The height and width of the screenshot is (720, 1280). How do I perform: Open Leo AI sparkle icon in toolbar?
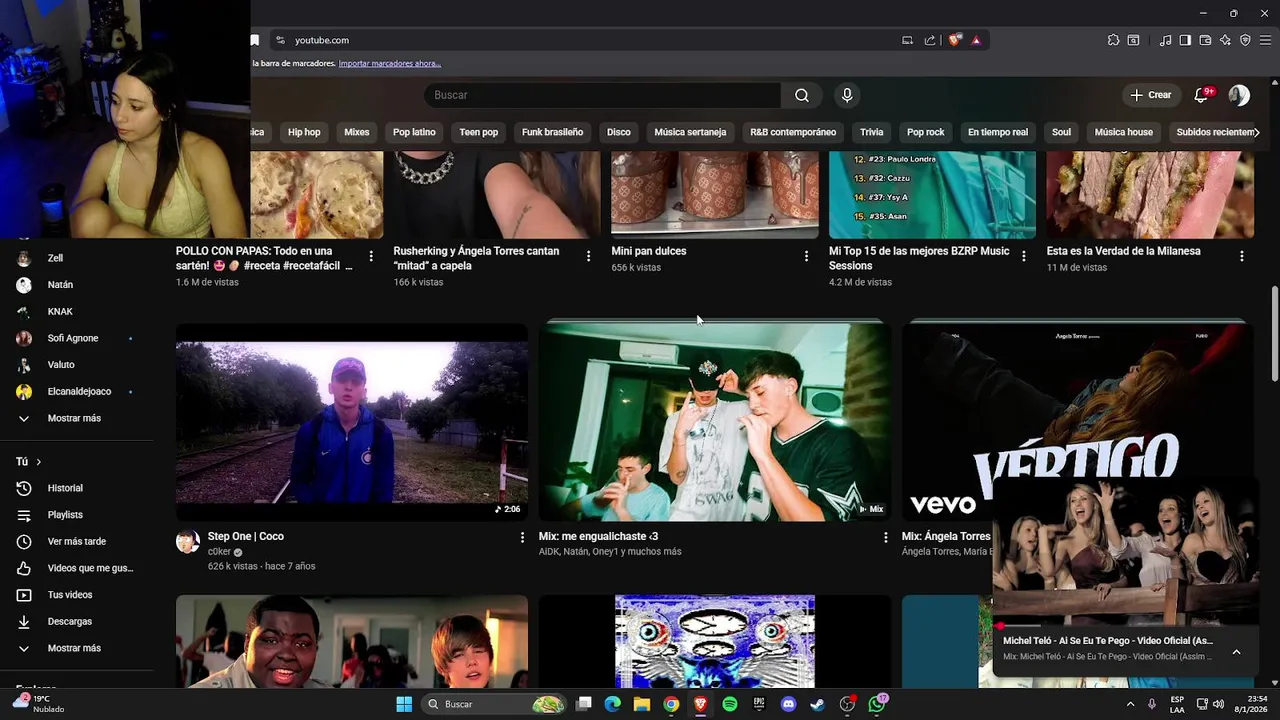(1225, 40)
